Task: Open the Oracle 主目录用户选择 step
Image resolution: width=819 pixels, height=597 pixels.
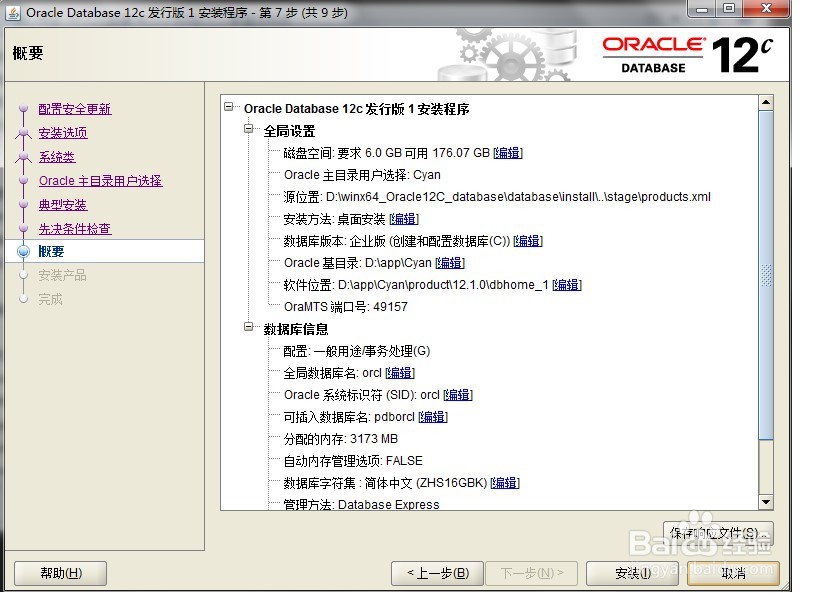Action: coord(100,181)
